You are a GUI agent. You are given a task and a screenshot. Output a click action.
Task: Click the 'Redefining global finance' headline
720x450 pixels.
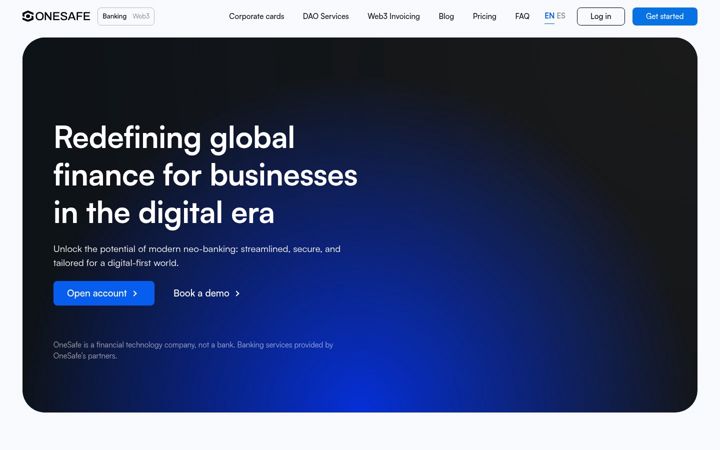coord(205,175)
